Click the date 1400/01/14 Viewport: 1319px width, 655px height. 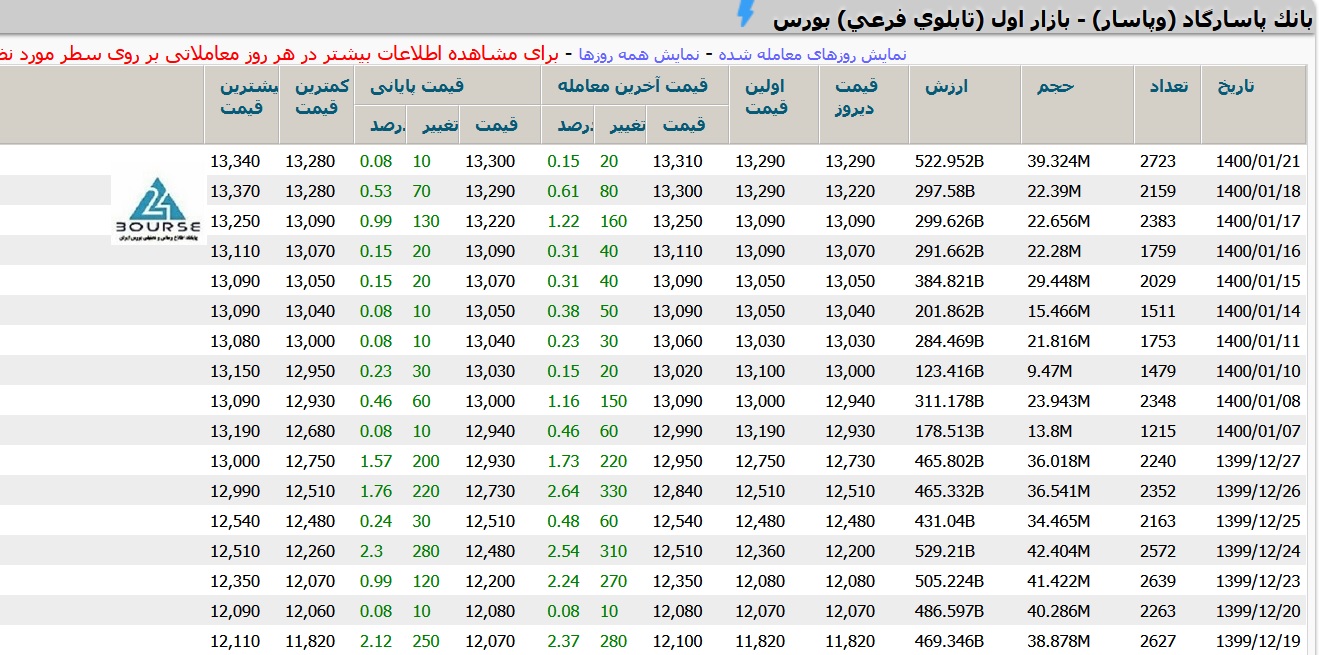(1258, 311)
